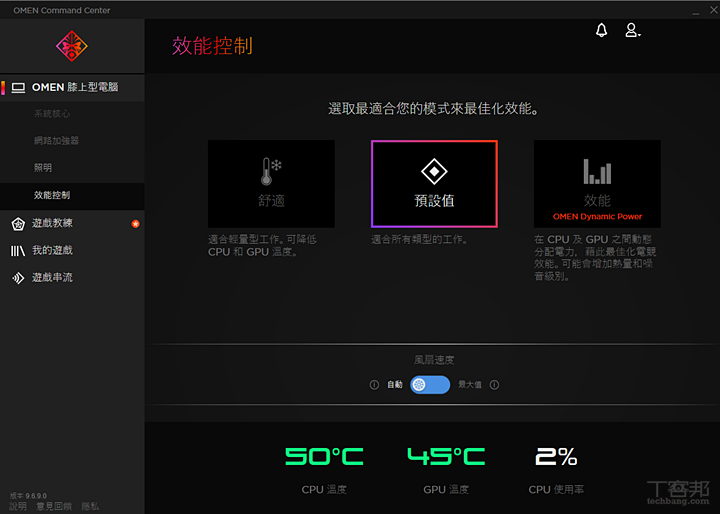This screenshot has width=720, height=514.
Task: Click the diamond icon in 預設值 card
Action: (434, 171)
